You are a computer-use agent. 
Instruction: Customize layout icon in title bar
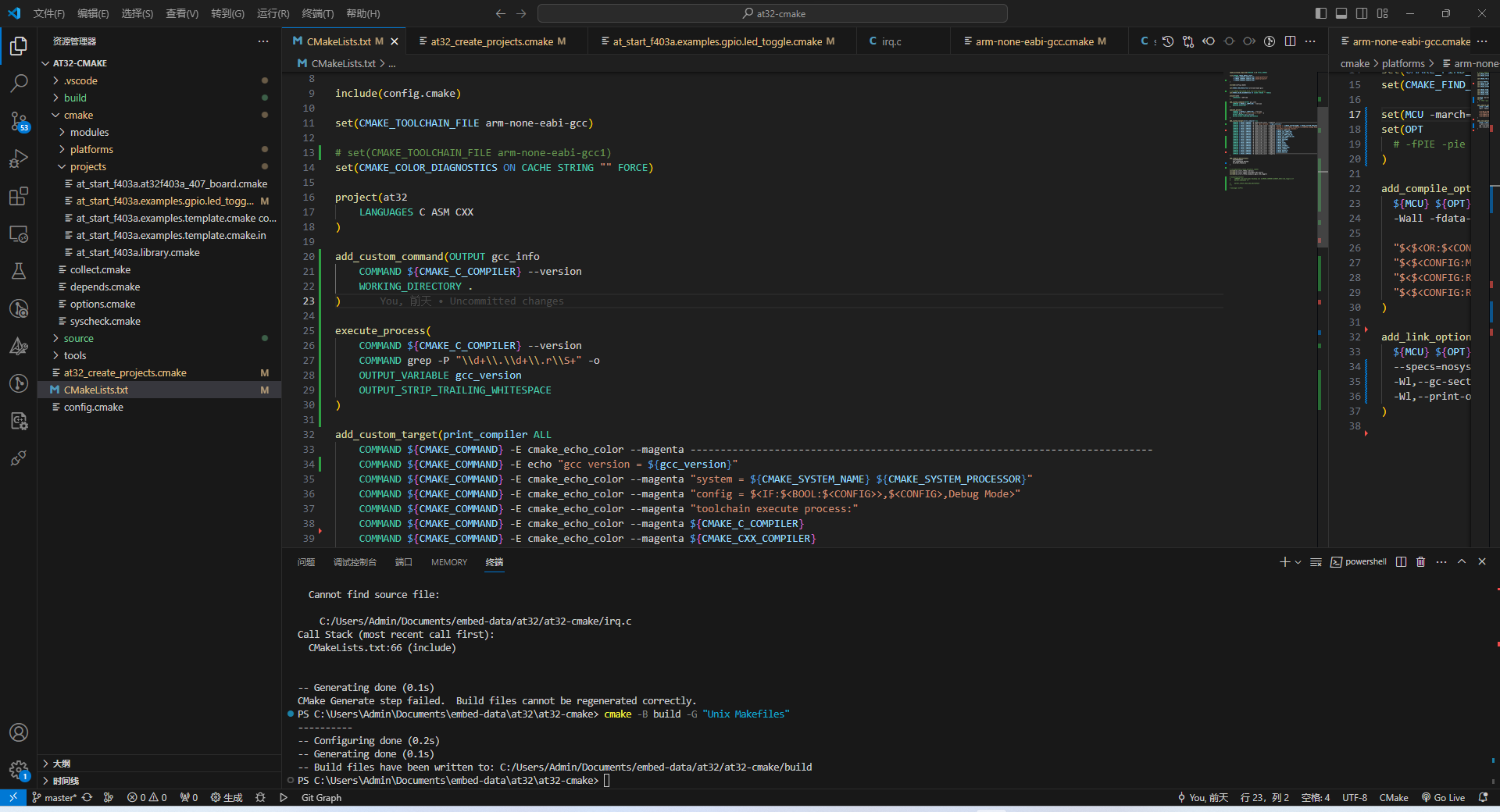[1383, 13]
